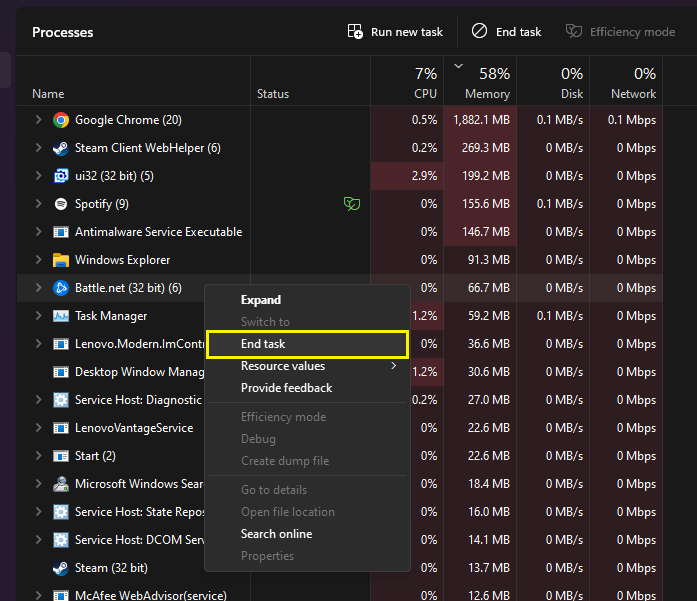Click the Antimalware Service Executable icon

(61, 232)
